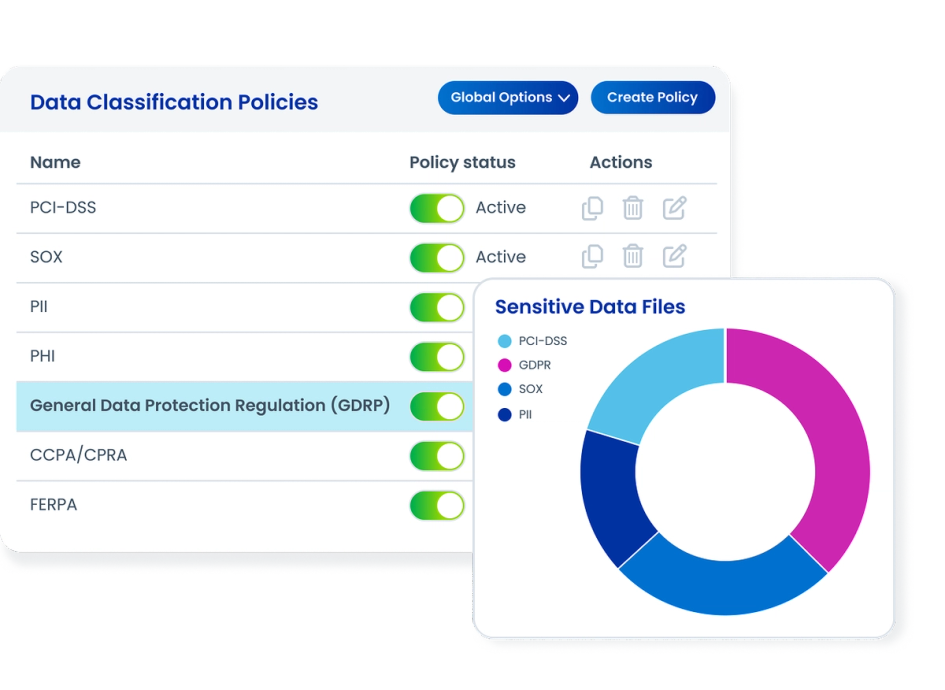
Task: Click the SOX policy name
Action: point(46,257)
